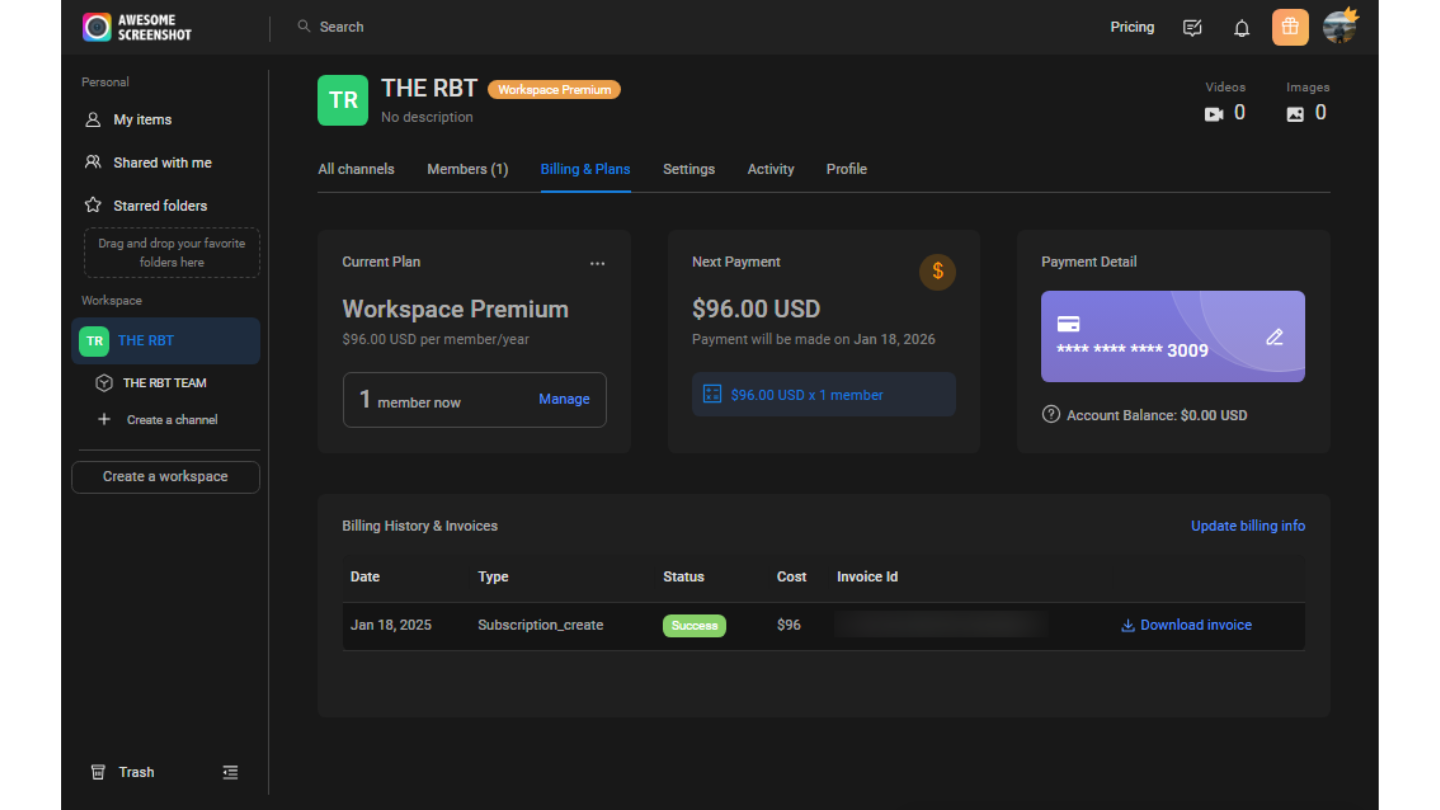Select THE RBT TEAM channel

point(164,383)
